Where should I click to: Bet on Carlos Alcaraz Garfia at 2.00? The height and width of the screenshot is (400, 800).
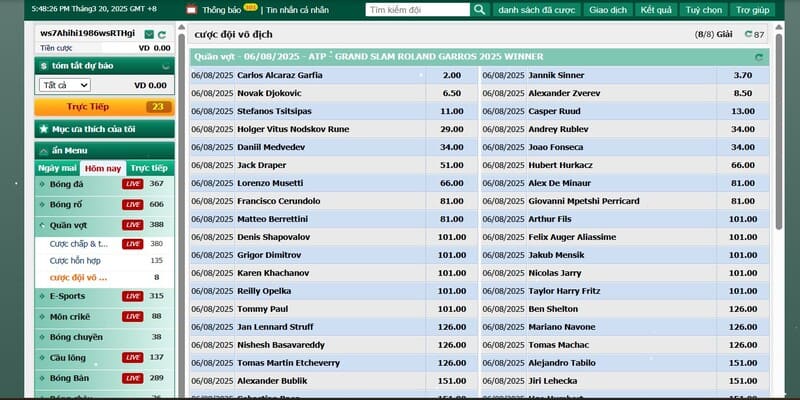tap(452, 76)
